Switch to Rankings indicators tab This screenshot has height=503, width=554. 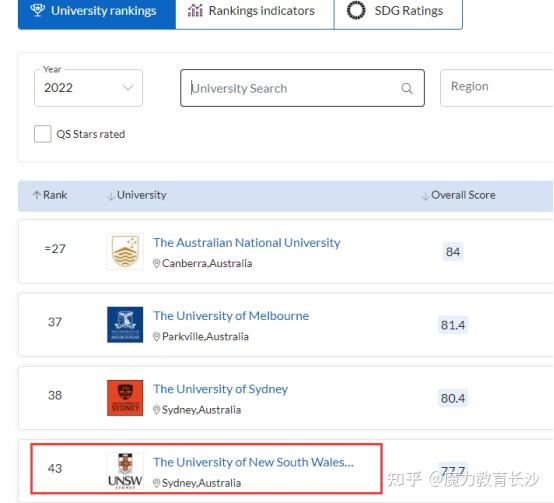click(255, 13)
